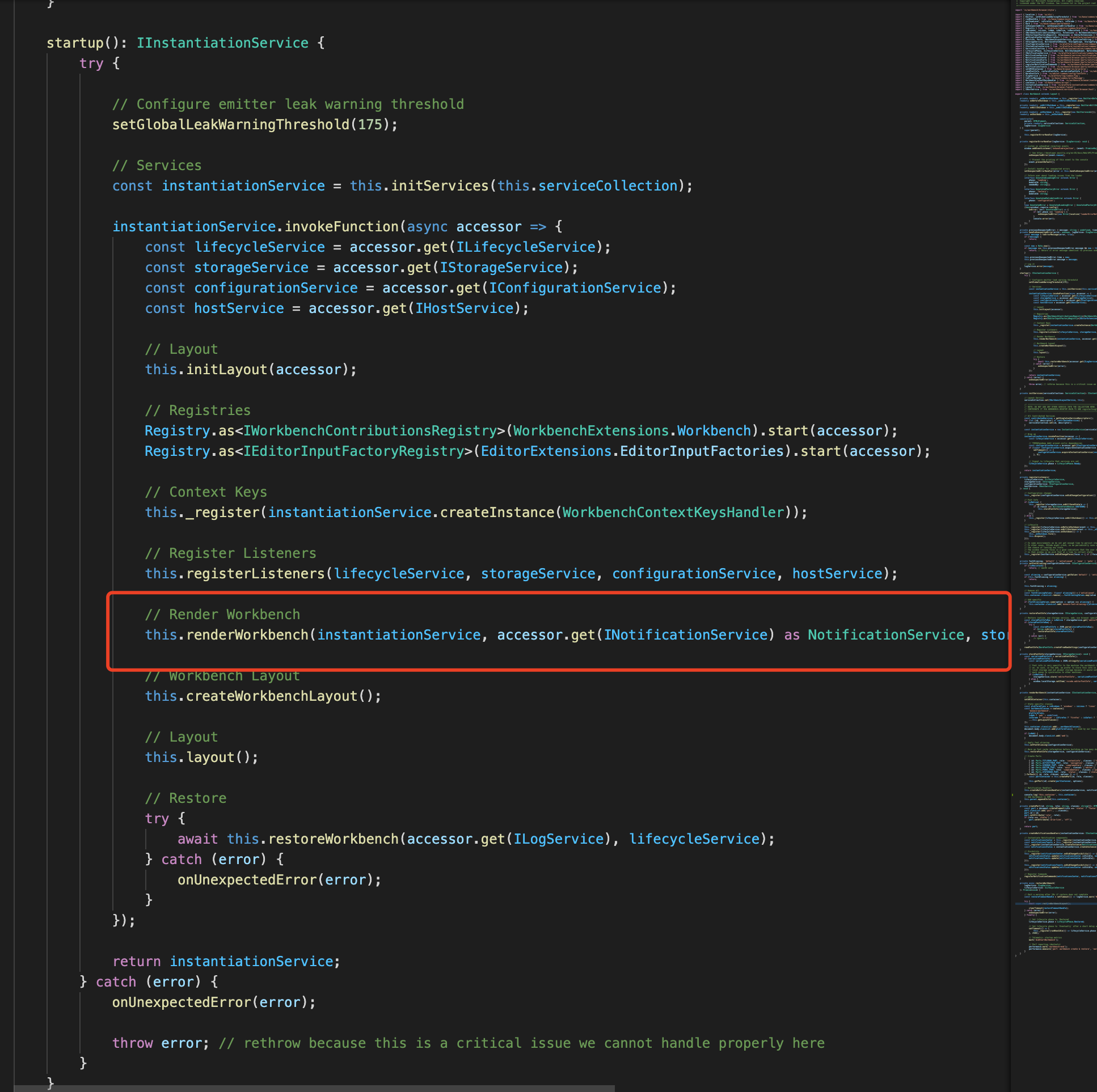
Task: Click the createWorkbenchLayout method call
Action: [272, 696]
